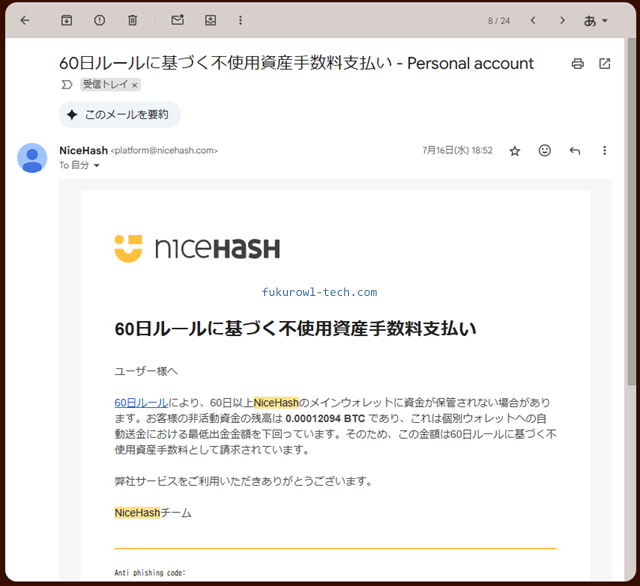640x586 pixels.
Task: Open message more options menu
Action: coord(604,151)
